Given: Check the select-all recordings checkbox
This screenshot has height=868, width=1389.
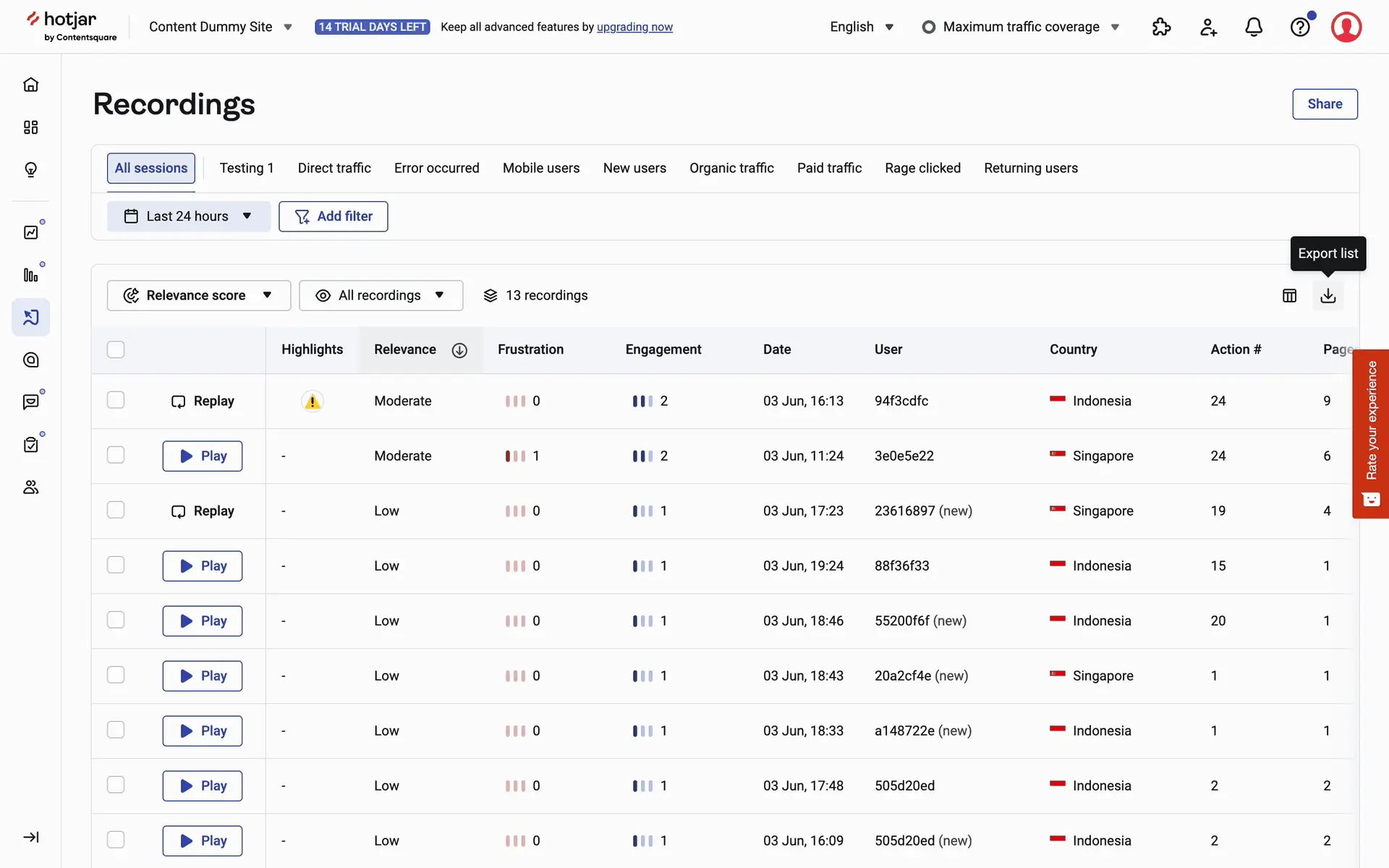Looking at the screenshot, I should [x=116, y=349].
